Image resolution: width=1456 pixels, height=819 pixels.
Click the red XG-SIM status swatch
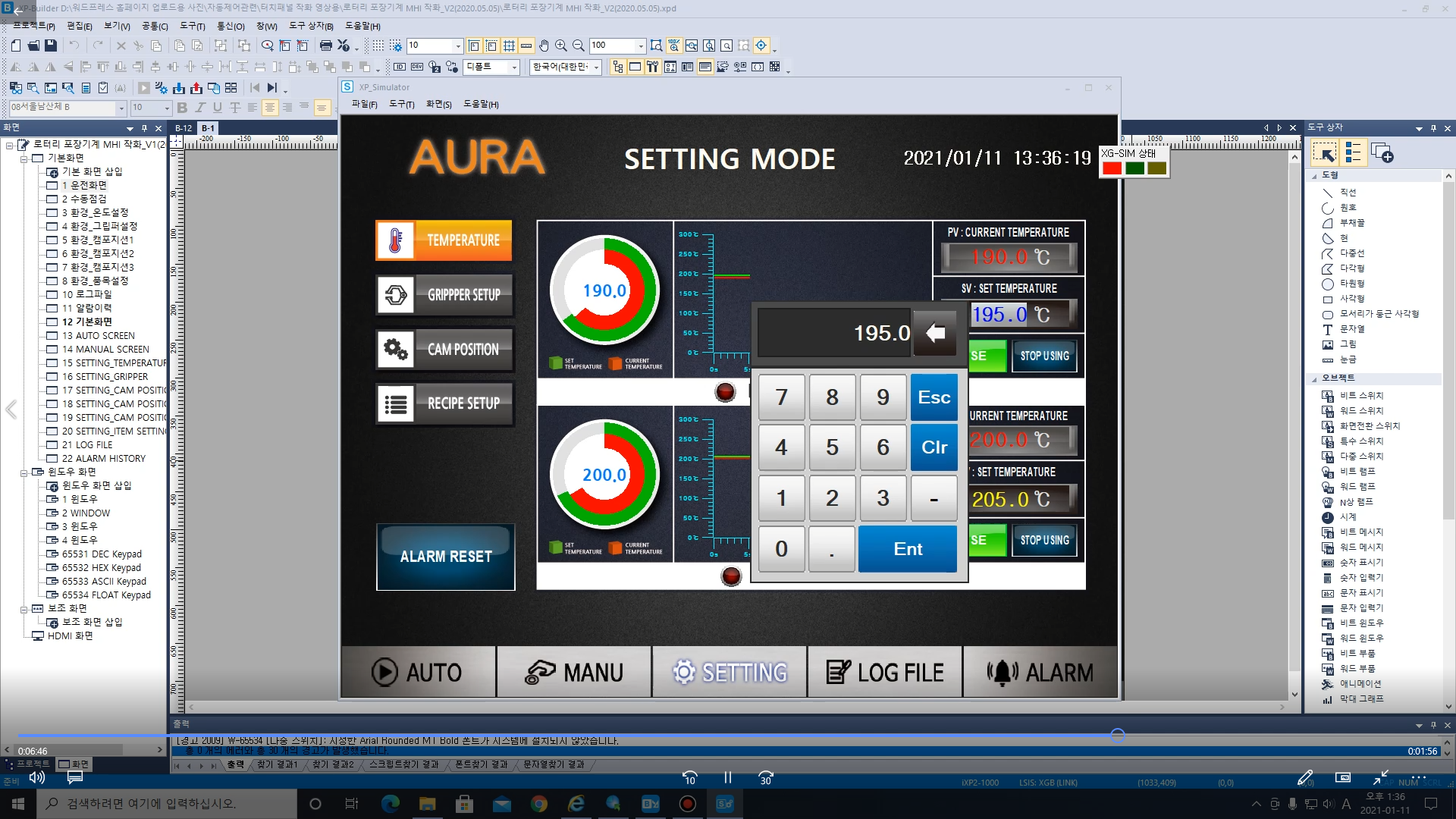[x=1112, y=168]
